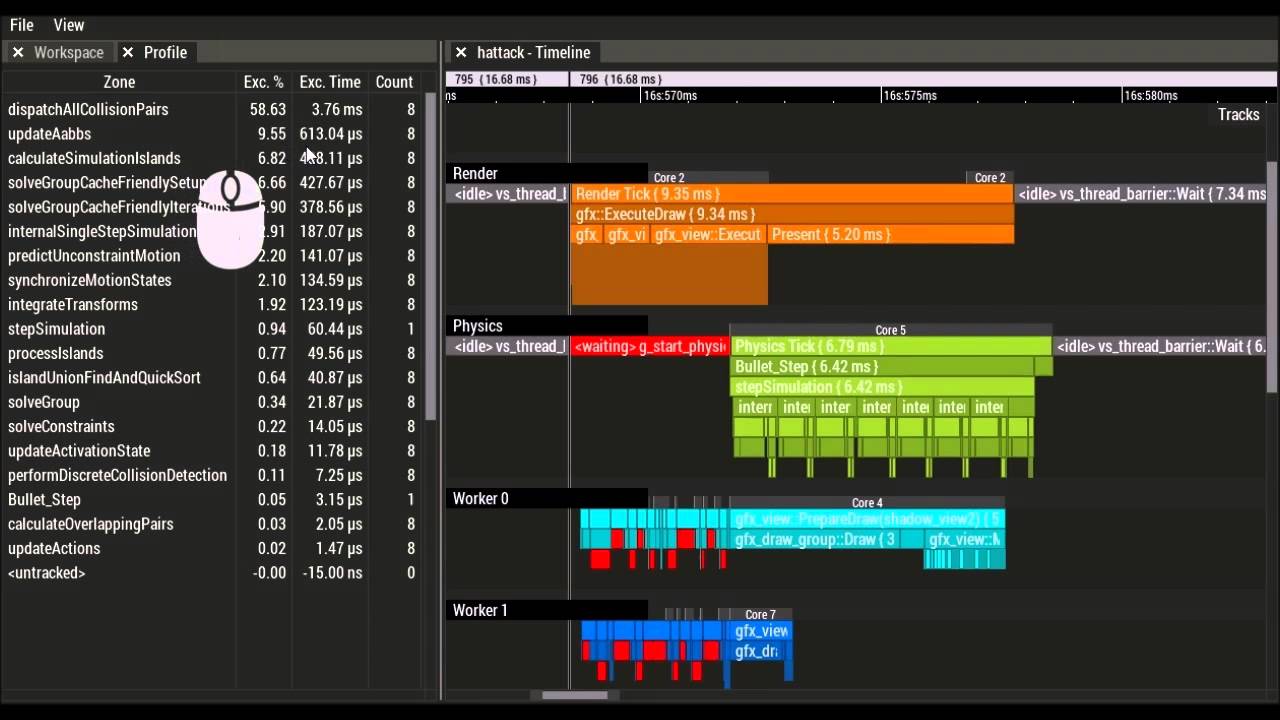The image size is (1280, 720).
Task: Select the synchronizeMotionStates zone row
Action: click(x=212, y=280)
